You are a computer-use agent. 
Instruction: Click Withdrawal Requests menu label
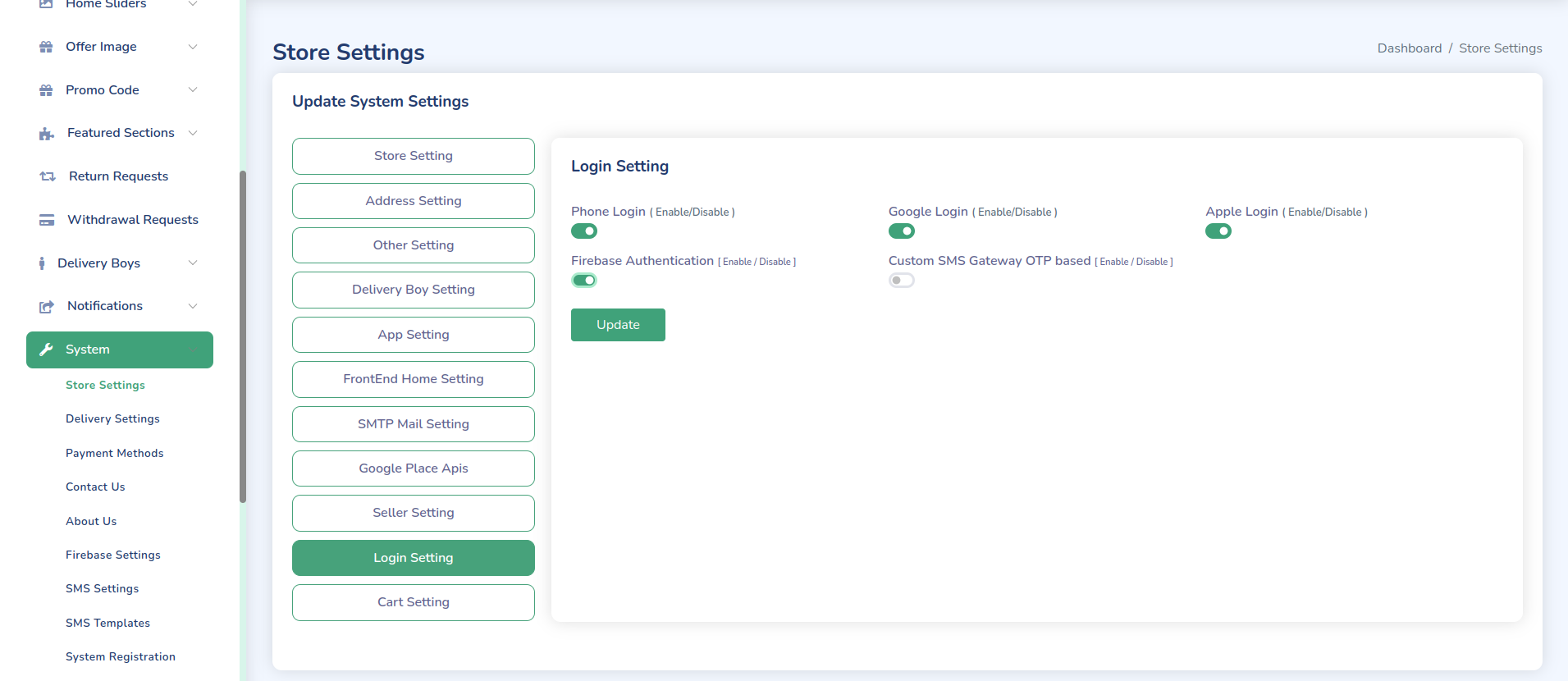click(x=133, y=220)
